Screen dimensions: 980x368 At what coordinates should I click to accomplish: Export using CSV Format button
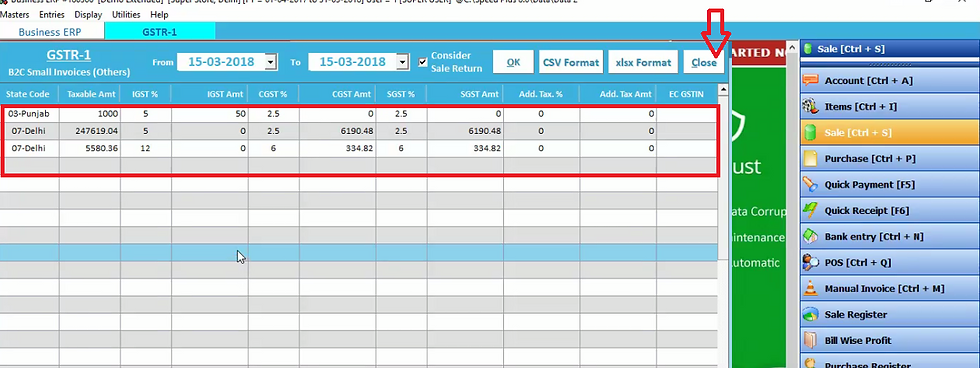(x=571, y=62)
